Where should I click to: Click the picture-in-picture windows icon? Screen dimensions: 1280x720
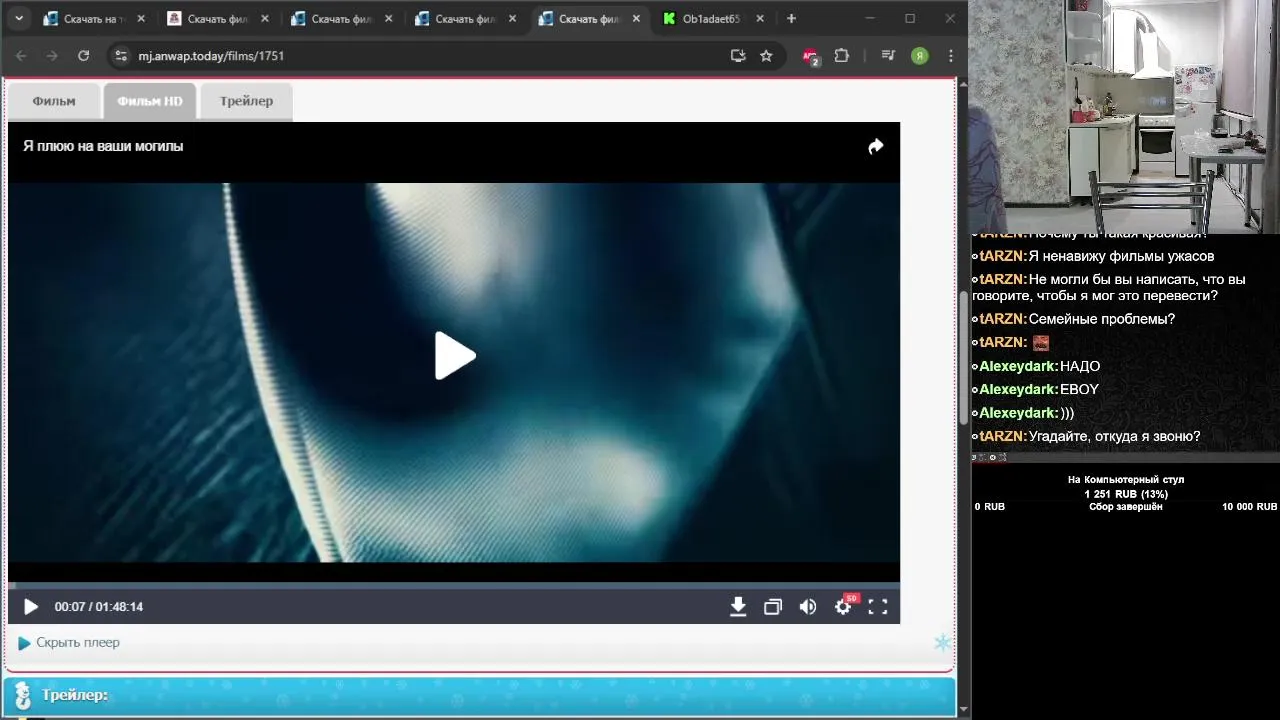(x=773, y=607)
